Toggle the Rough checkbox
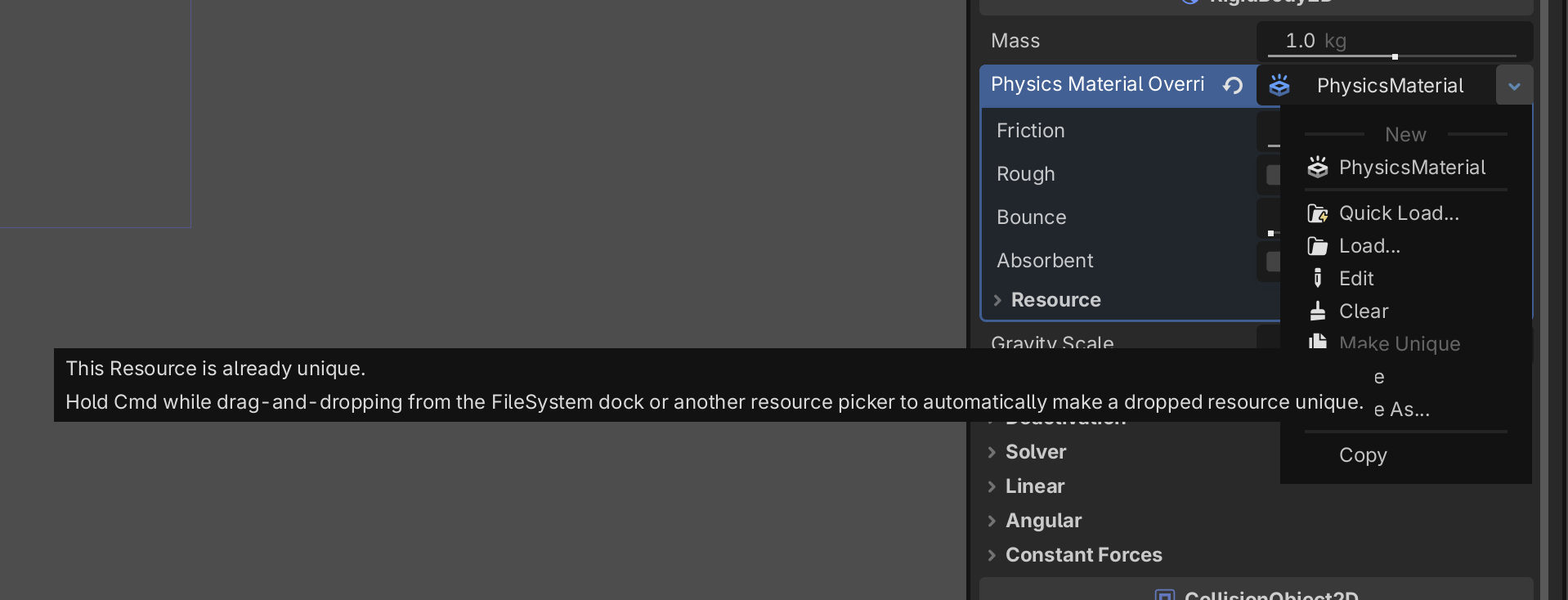 click(1273, 174)
